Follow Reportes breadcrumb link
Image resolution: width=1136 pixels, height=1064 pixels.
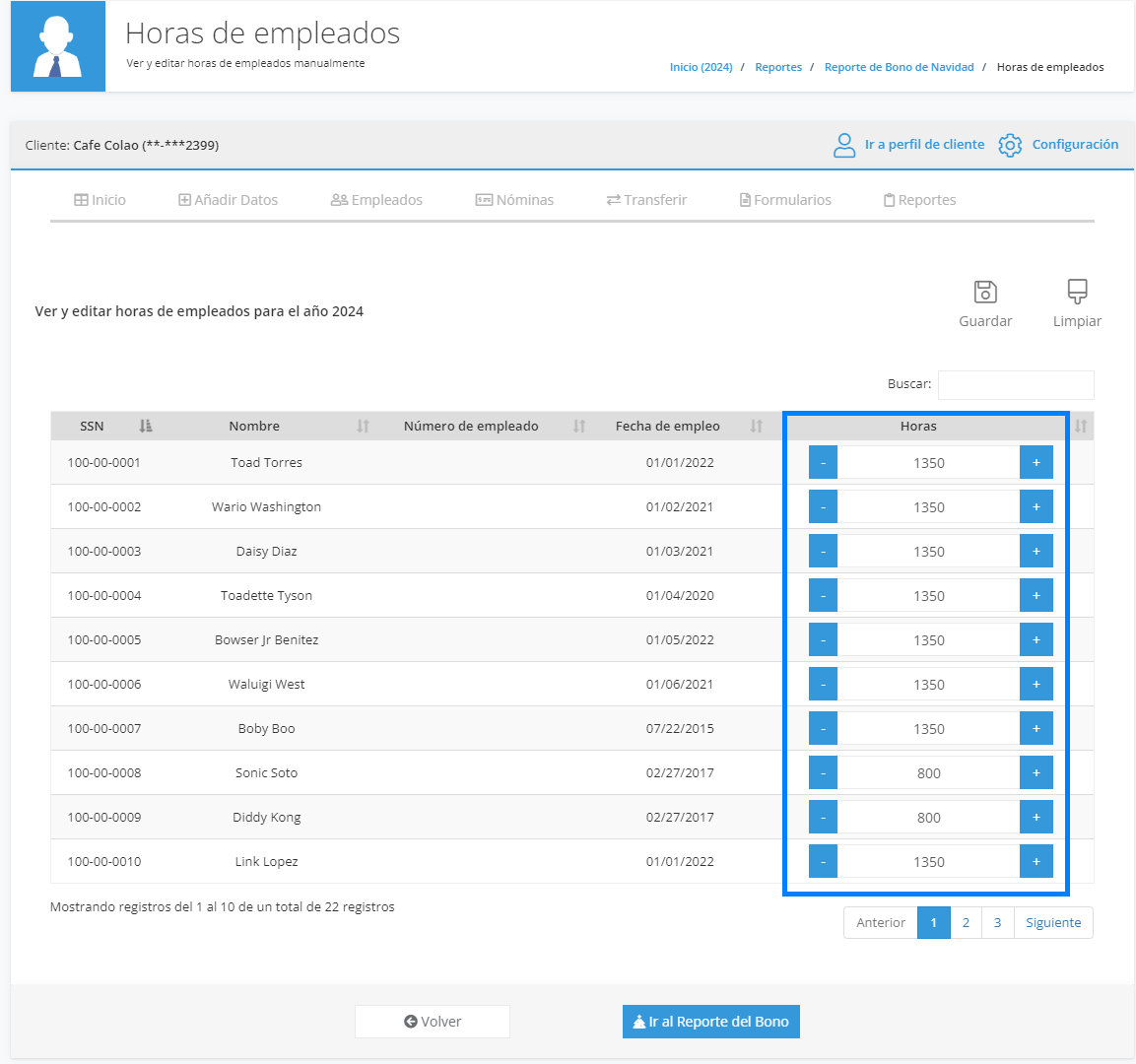(x=778, y=67)
